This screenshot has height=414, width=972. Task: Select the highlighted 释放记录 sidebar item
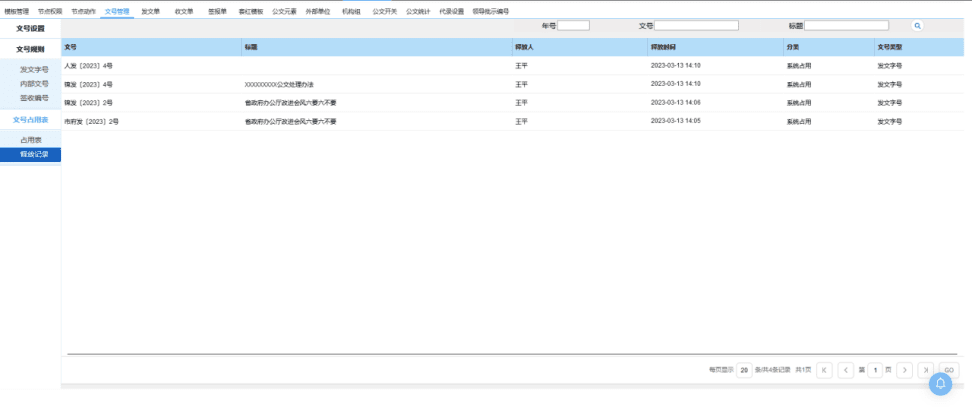pos(30,154)
